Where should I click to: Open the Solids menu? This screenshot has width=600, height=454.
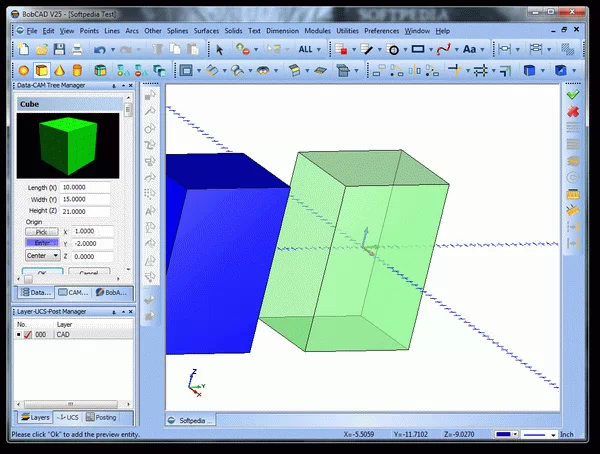click(233, 31)
